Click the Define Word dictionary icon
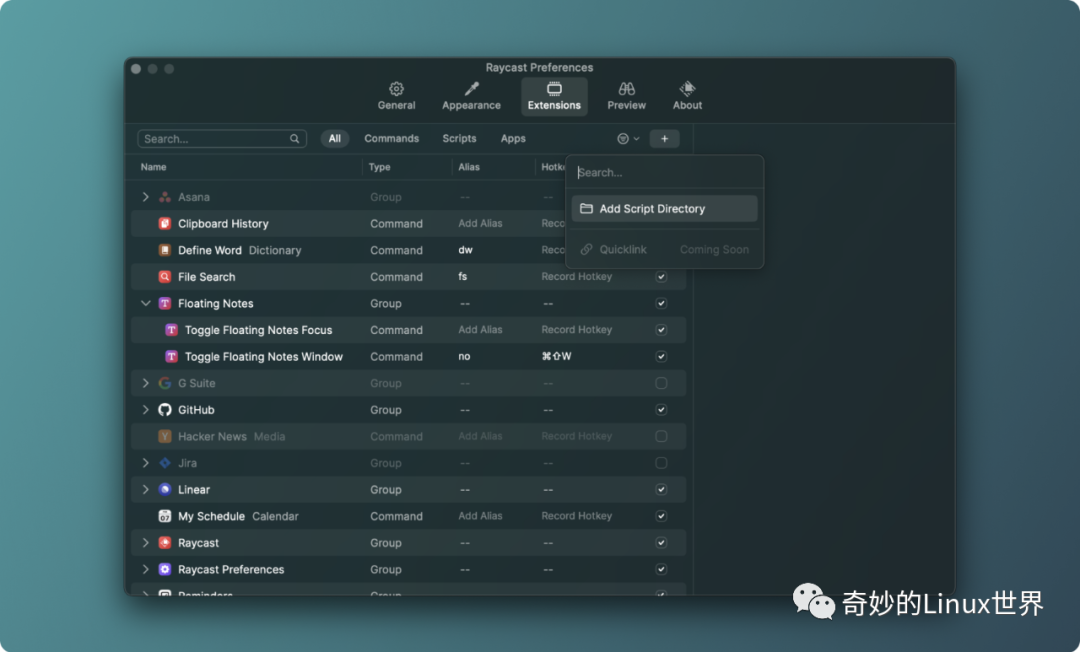Screen dimensions: 1080x652 (x=165, y=250)
